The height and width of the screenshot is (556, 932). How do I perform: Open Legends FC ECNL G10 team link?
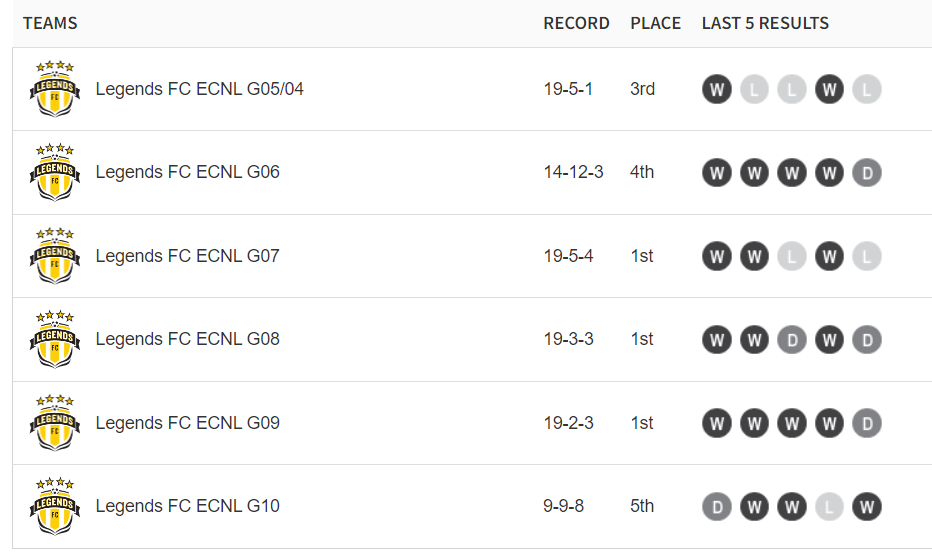coord(187,506)
